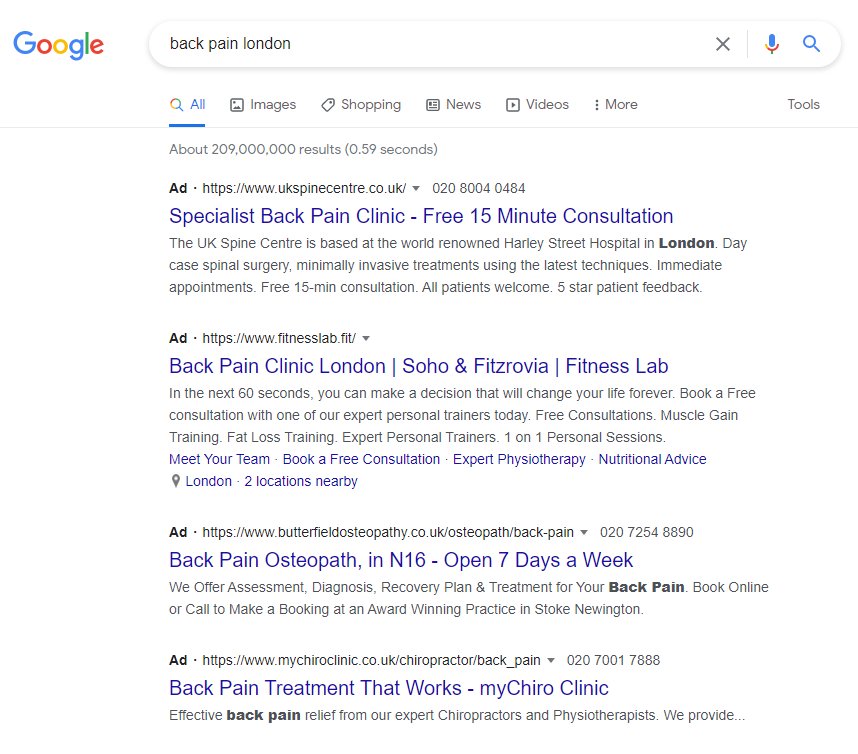Image resolution: width=858 pixels, height=754 pixels.
Task: Switch to the Videos tab label
Action: click(547, 104)
